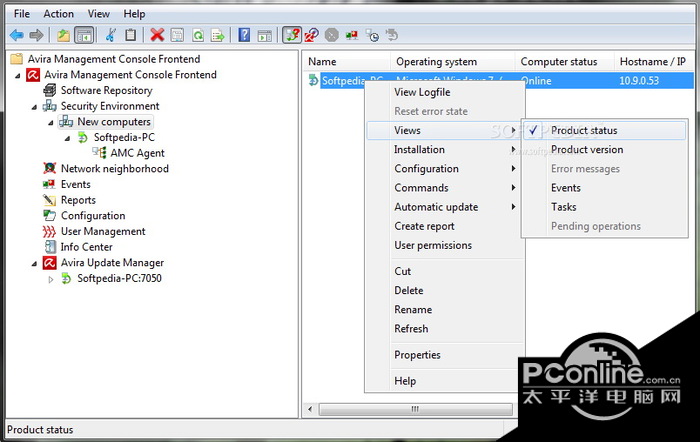Click the Export list icon
700x442 pixels.
[x=218, y=35]
